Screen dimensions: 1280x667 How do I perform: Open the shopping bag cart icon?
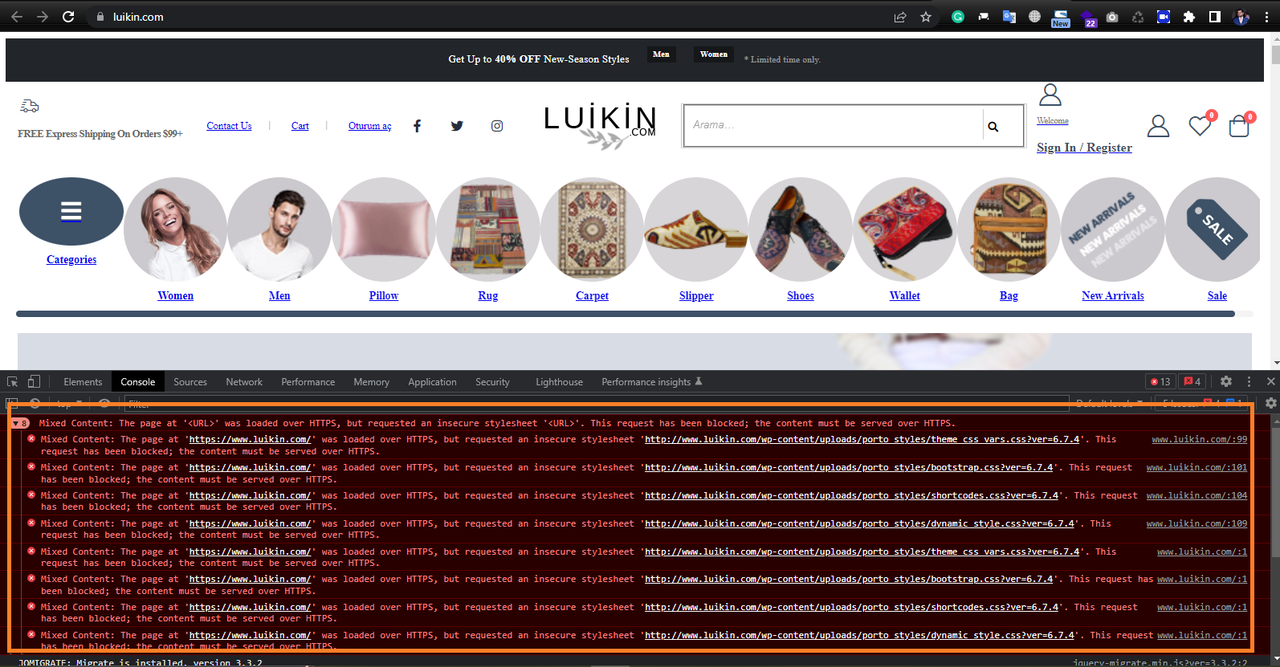[1239, 126]
